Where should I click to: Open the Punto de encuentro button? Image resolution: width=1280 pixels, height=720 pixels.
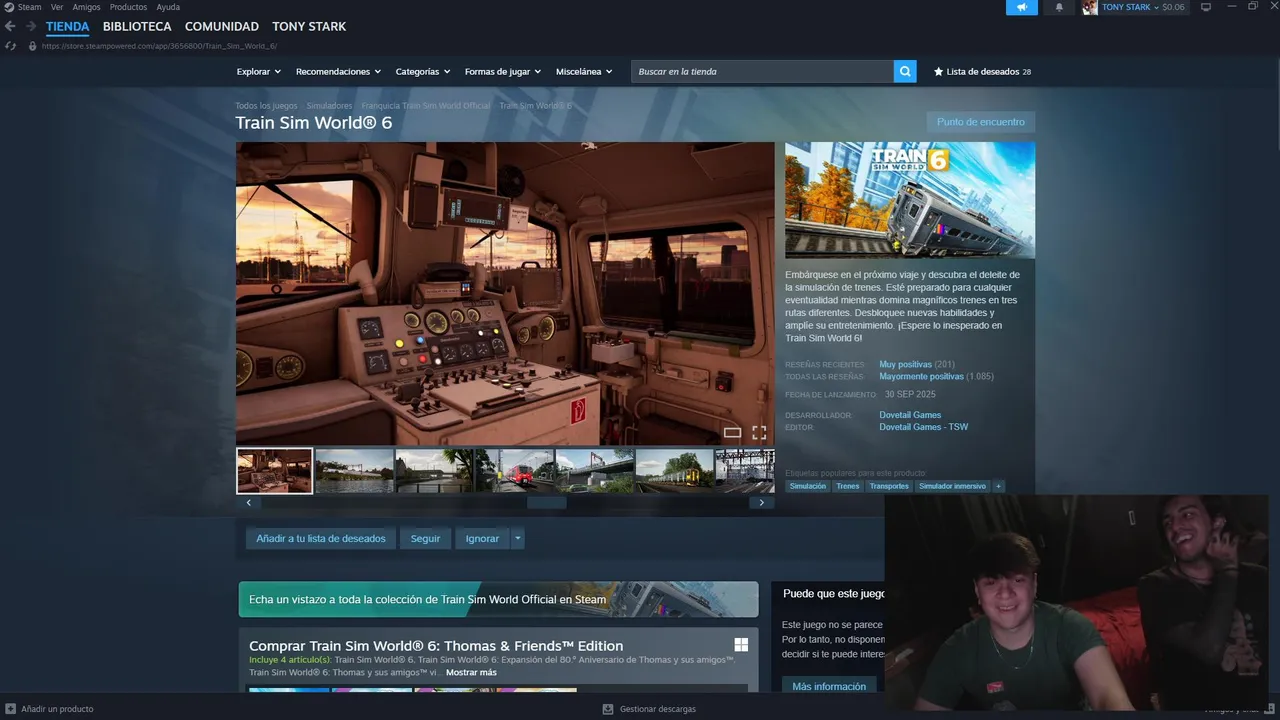point(981,122)
